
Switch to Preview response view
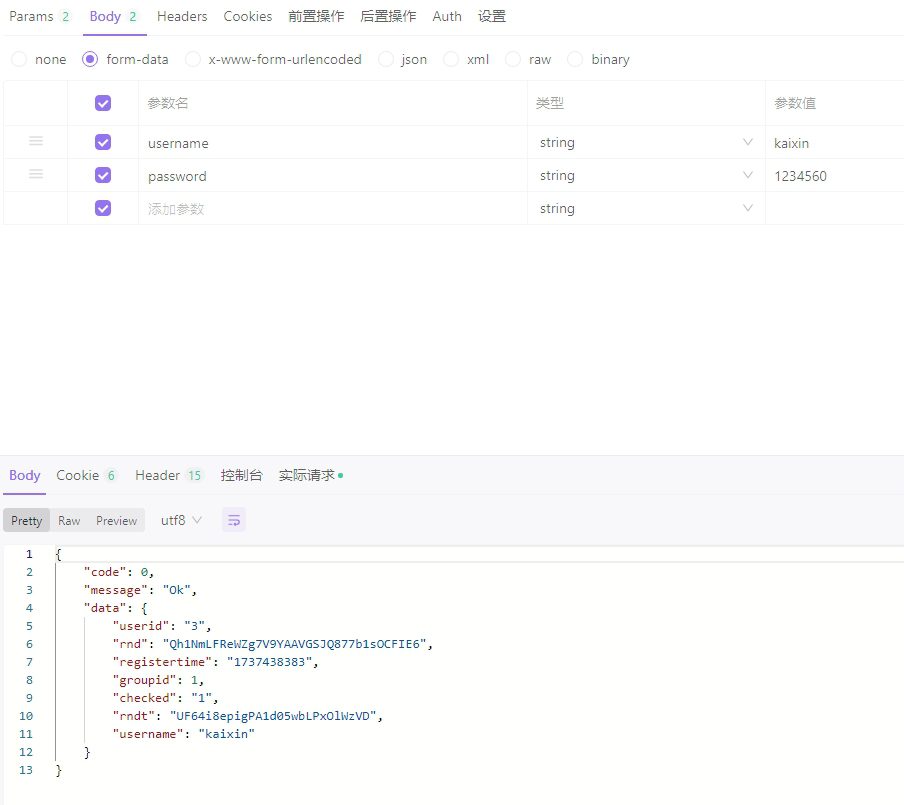pos(116,520)
